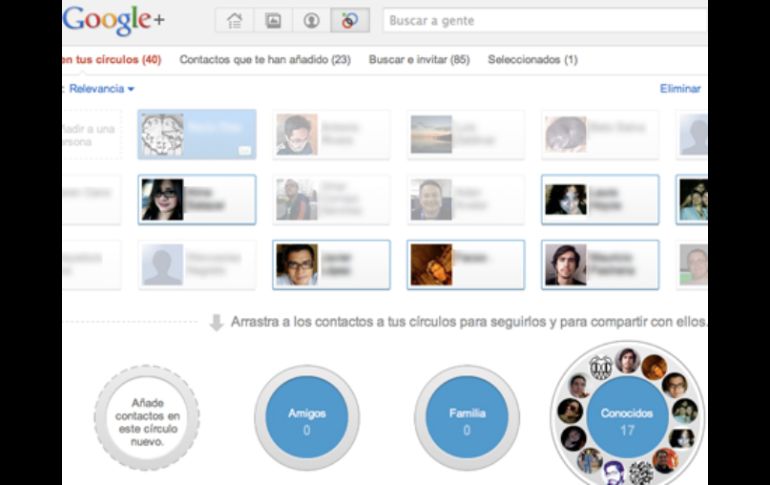770x485 pixels.
Task: Select the Conocidos circle with 17 members
Action: (627, 418)
